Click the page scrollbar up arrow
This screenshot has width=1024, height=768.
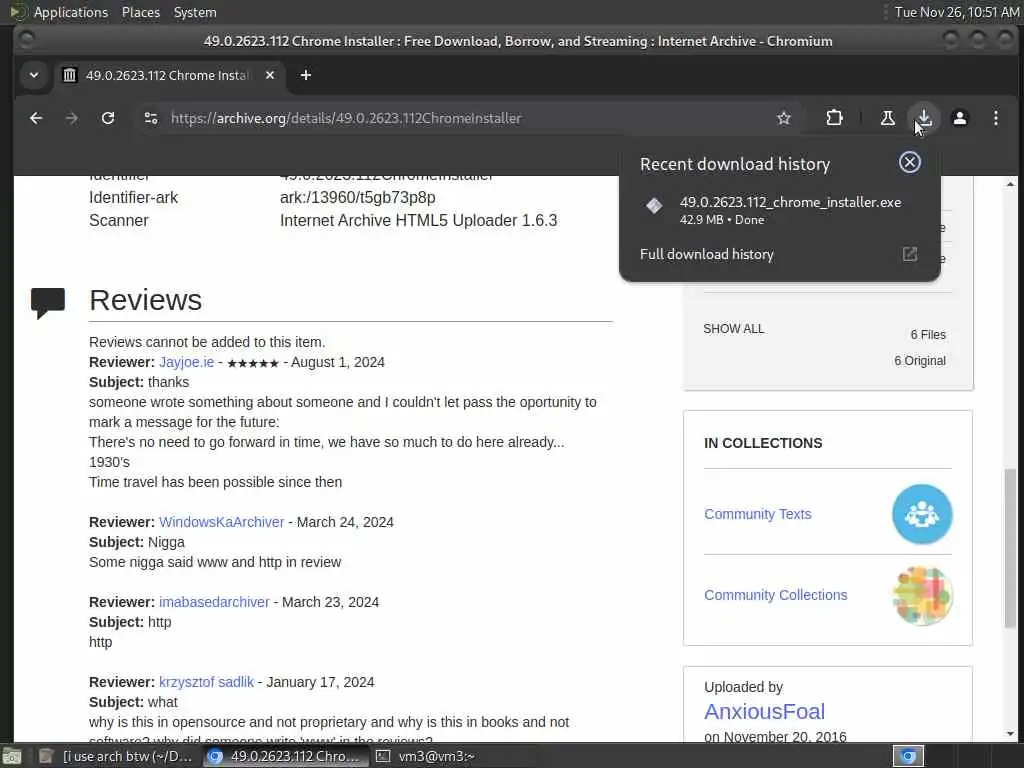click(1010, 184)
